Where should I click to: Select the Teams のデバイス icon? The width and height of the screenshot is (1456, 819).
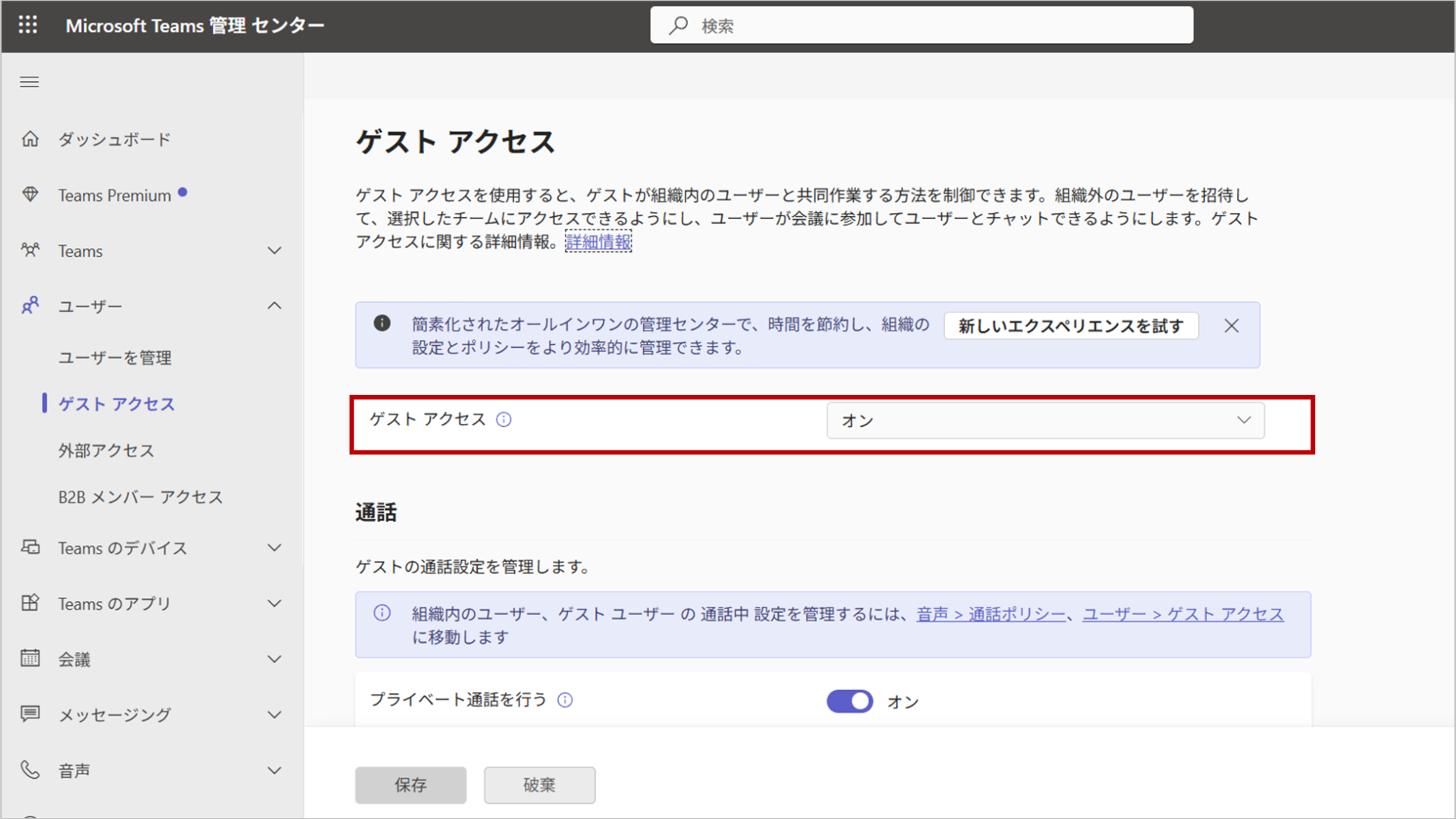[30, 548]
